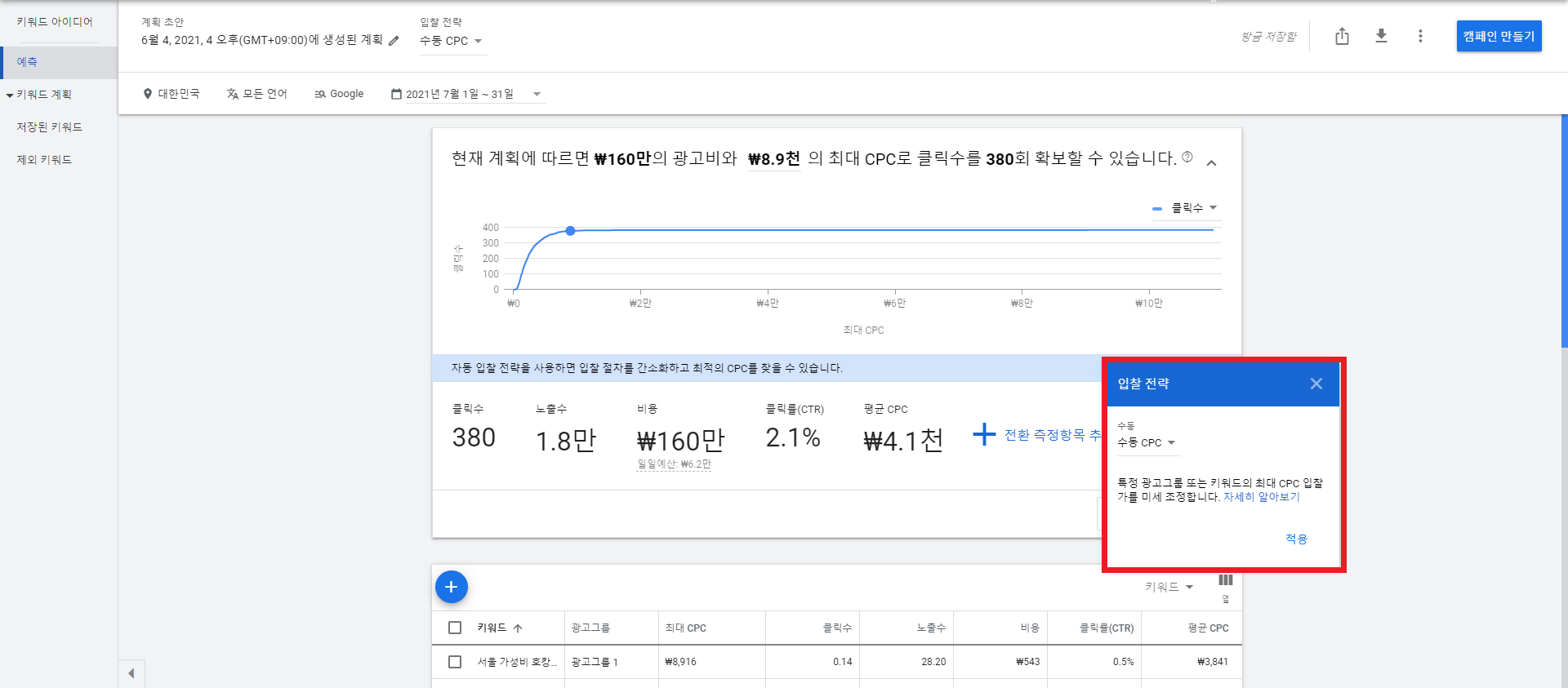Click Google network filter
This screenshot has width=1568, height=688.
tap(339, 94)
